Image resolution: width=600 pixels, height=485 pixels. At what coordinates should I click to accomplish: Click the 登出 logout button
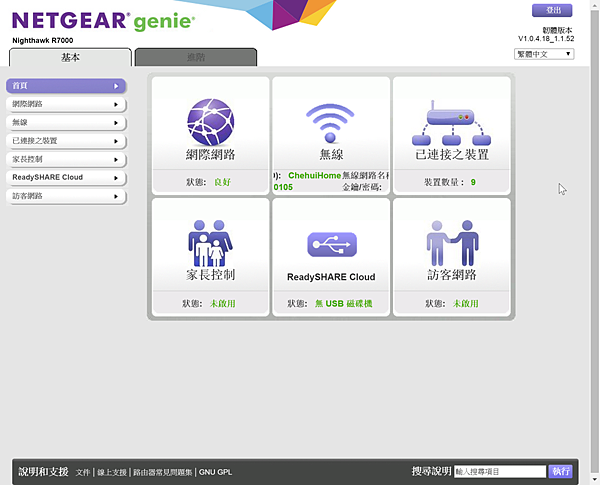point(552,10)
